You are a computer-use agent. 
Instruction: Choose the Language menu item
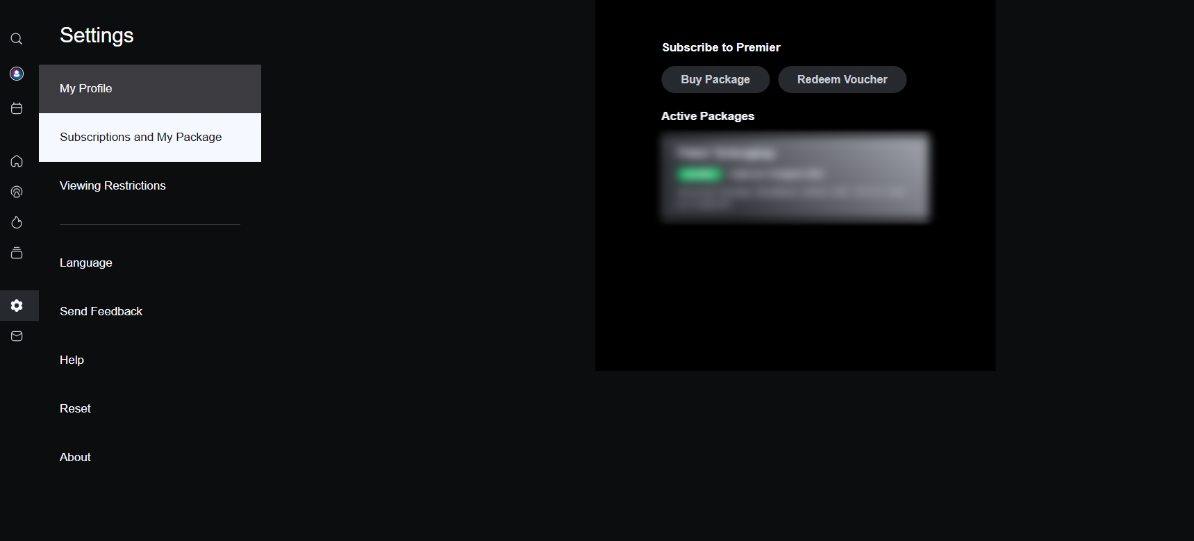click(150, 263)
